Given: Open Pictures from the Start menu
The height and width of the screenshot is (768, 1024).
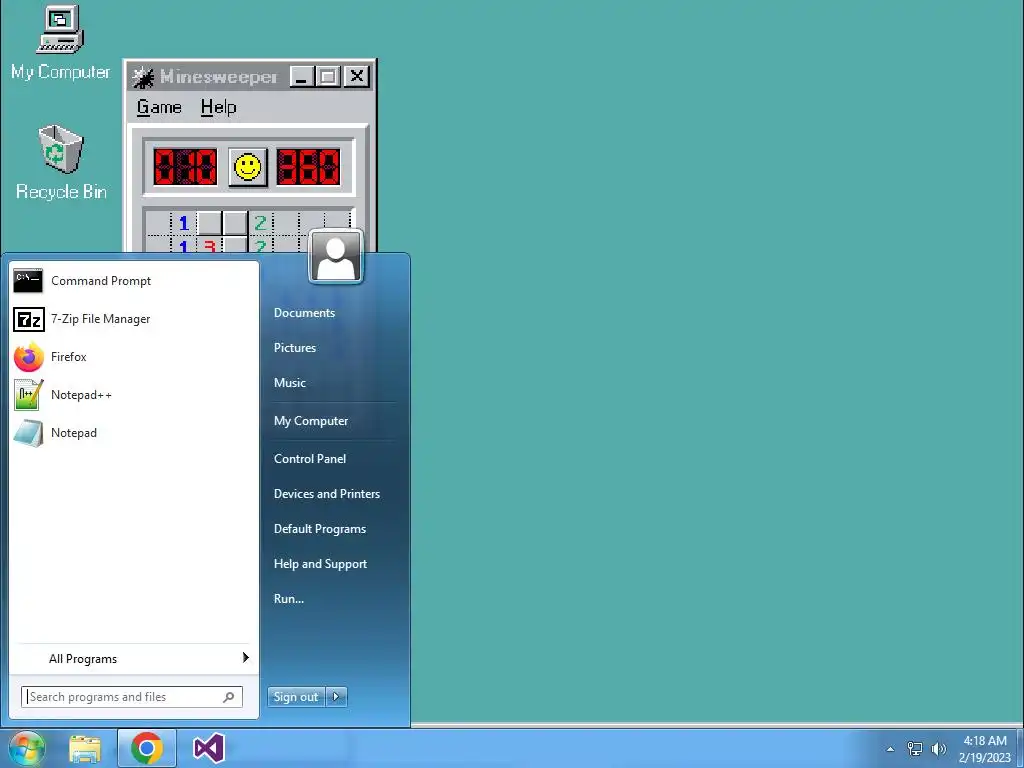Looking at the screenshot, I should point(295,348).
